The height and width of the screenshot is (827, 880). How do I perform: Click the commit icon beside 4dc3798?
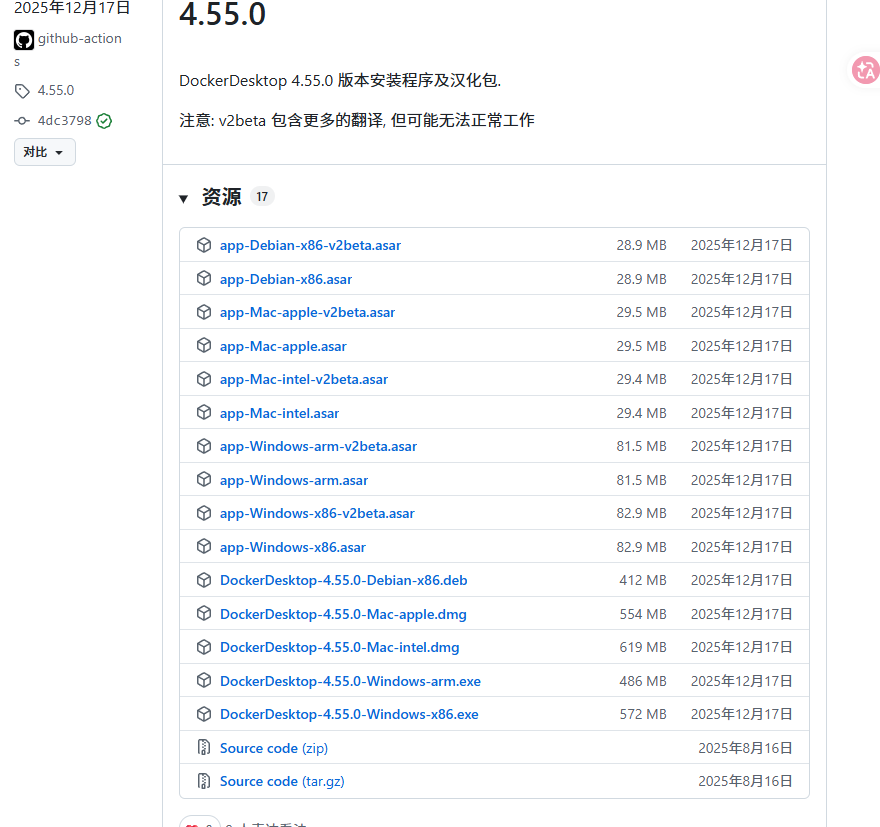(x=22, y=121)
